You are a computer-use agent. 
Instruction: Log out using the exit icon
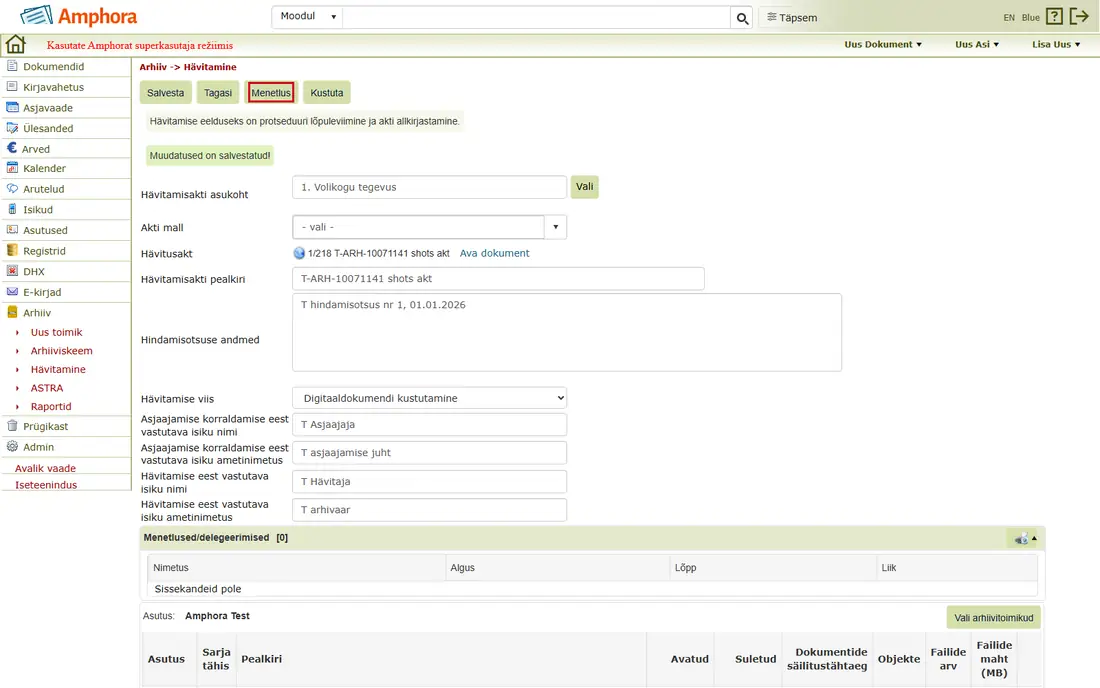pyautogui.click(x=1079, y=17)
